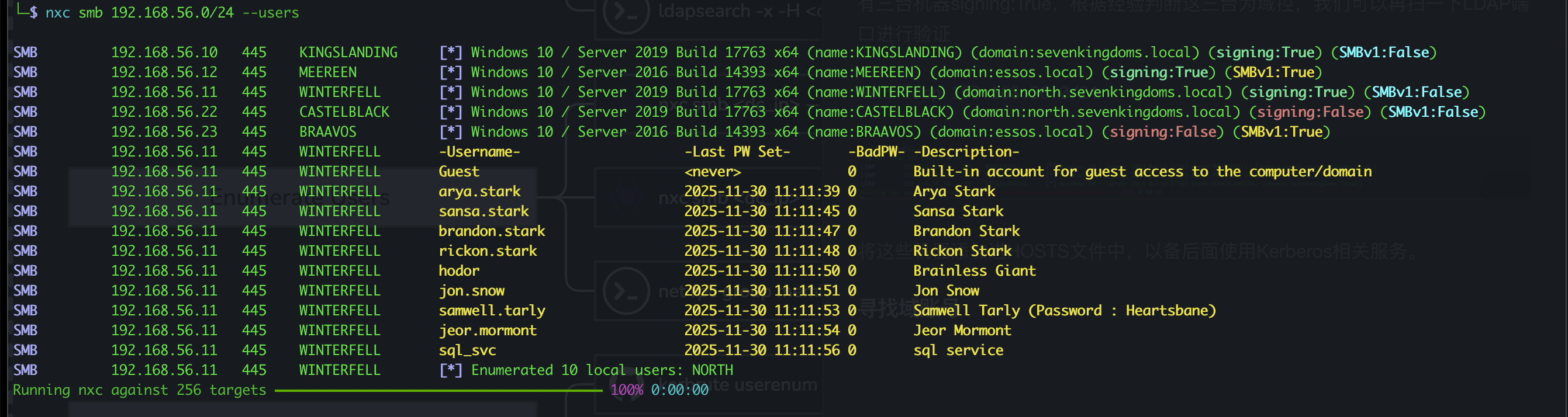
Task: Click description 'Jeor Mormont'
Action: 962,331
